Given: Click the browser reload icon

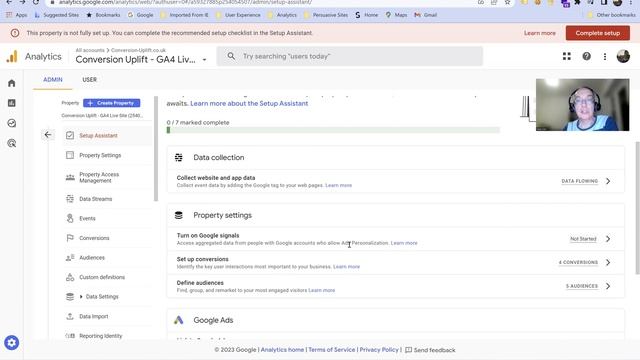Looking at the screenshot, I should [x=36, y=2].
